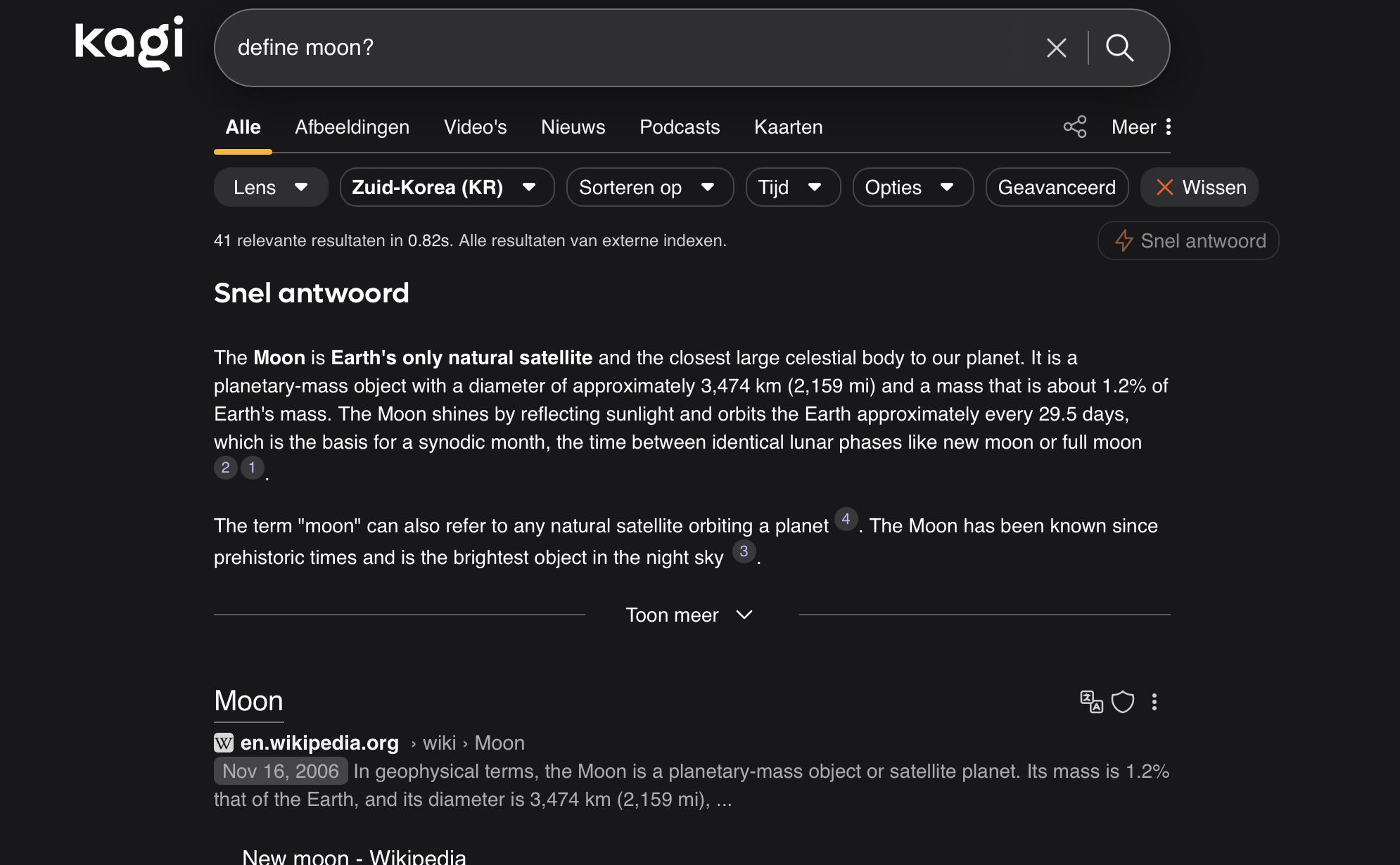Open the Tijd filter dropdown
The height and width of the screenshot is (865, 1400).
pyautogui.click(x=792, y=187)
